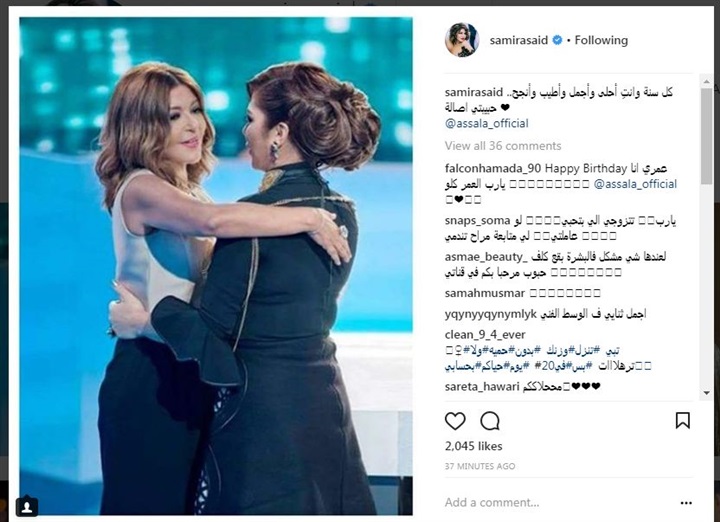The width and height of the screenshot is (720, 522).
Task: Open snaps_soma commenter profile
Action: [x=477, y=221]
